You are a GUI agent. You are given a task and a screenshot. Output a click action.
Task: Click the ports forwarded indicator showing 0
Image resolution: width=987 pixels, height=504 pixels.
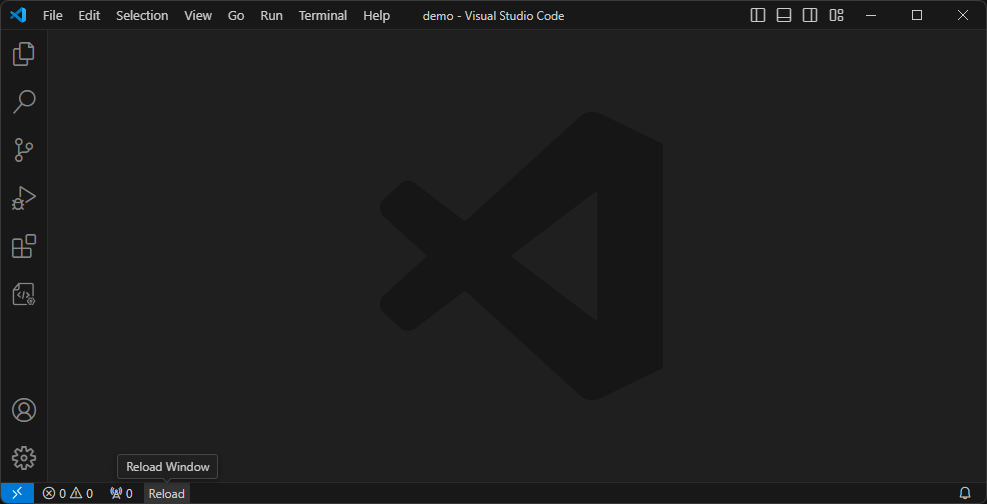coord(121,493)
